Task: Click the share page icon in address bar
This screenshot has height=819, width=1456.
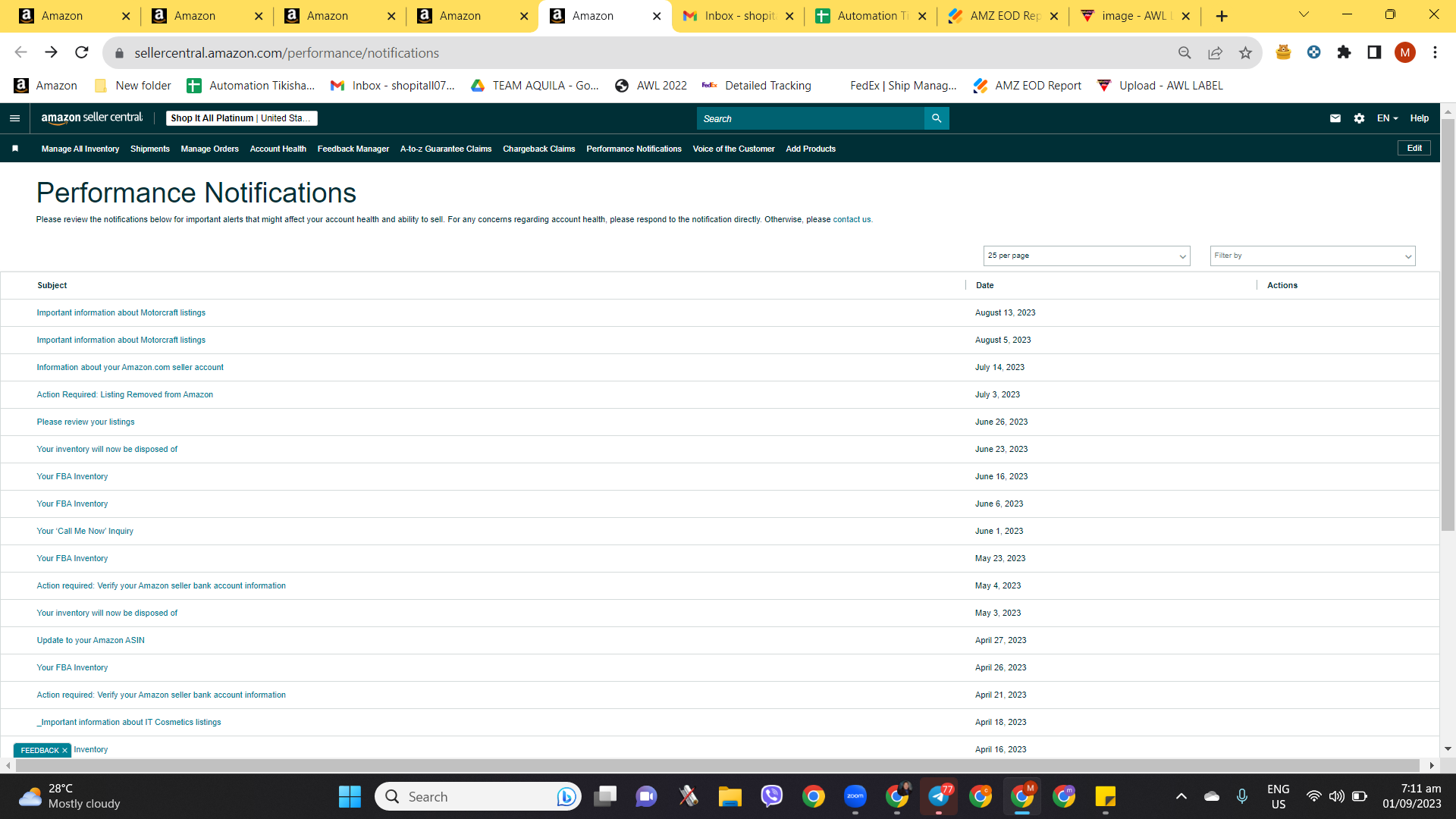Action: pos(1215,52)
